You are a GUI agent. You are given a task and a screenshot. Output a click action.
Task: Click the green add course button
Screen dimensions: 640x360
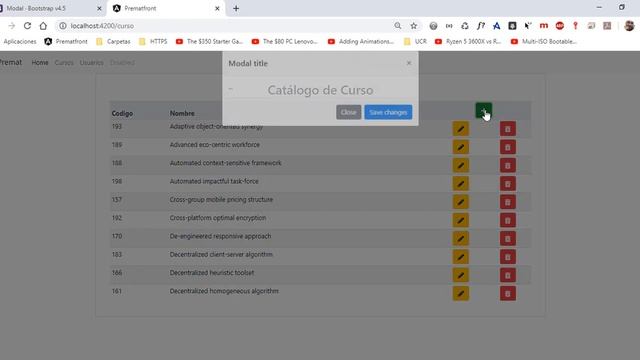click(x=484, y=111)
